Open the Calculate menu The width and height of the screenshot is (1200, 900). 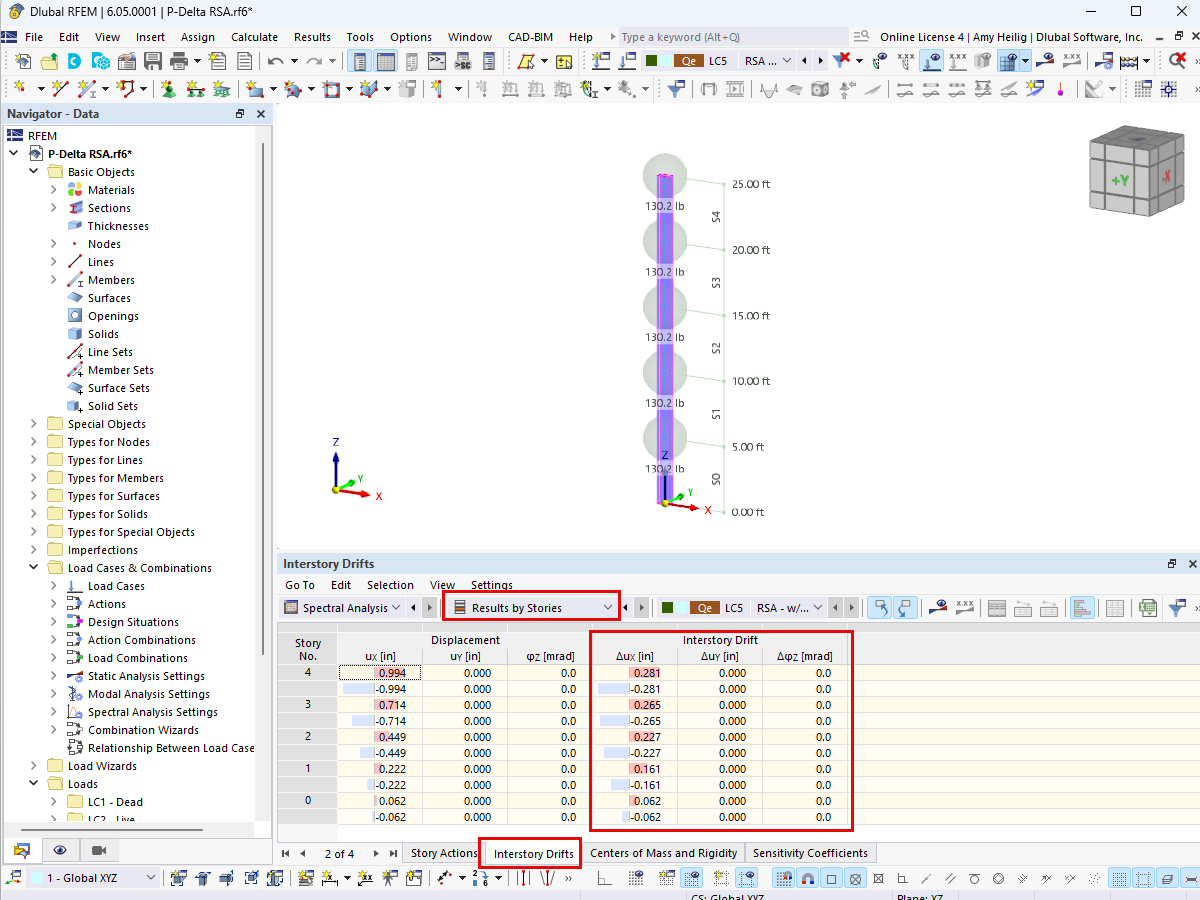point(254,37)
